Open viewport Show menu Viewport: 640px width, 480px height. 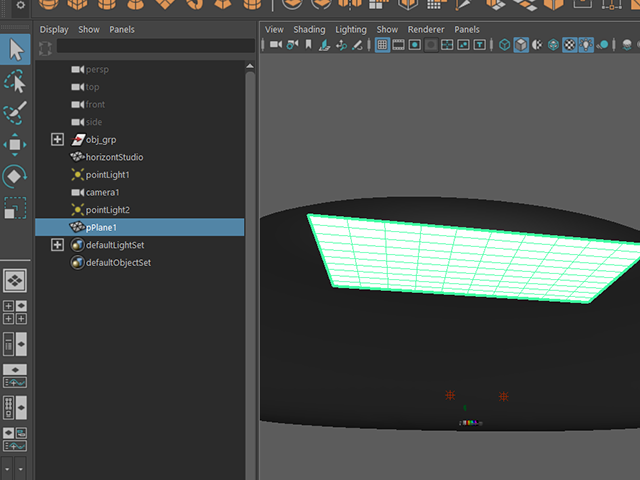387,30
